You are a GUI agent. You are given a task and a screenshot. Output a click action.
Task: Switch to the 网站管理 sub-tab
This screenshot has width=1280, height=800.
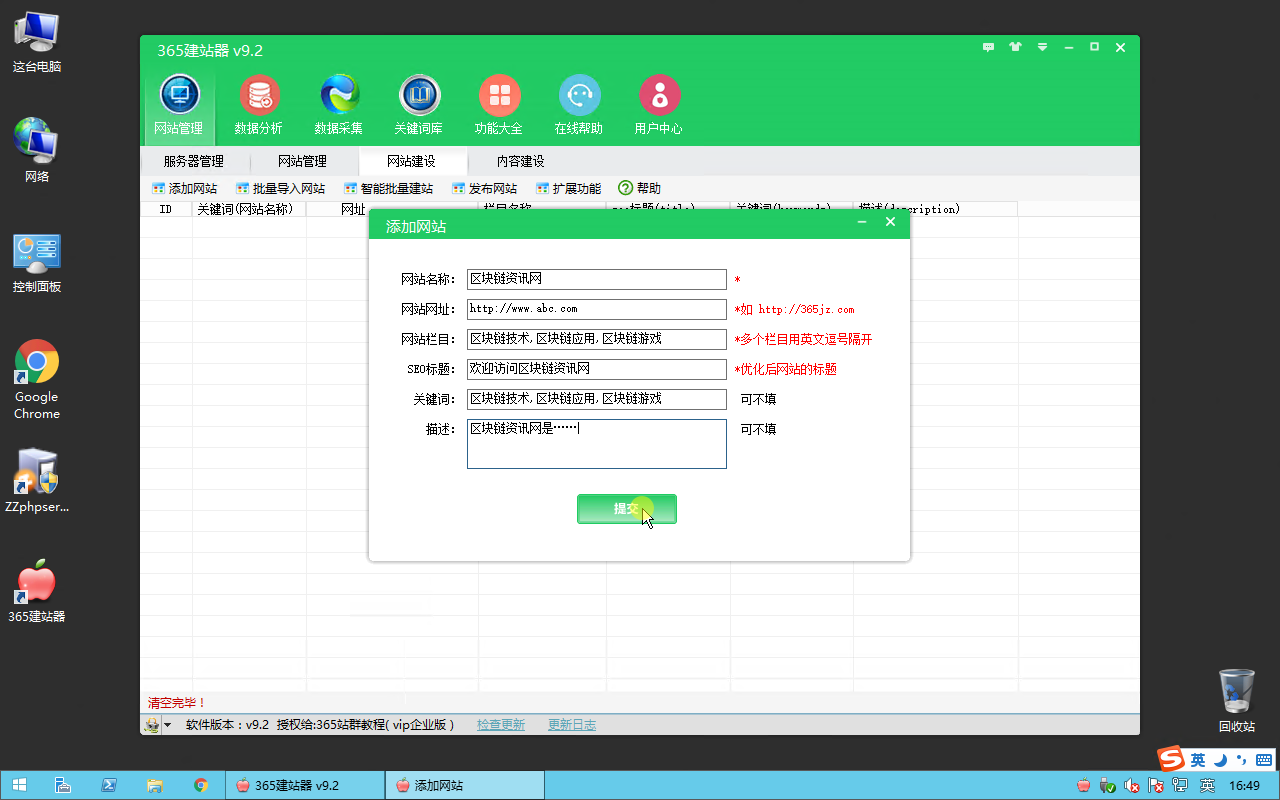302,161
